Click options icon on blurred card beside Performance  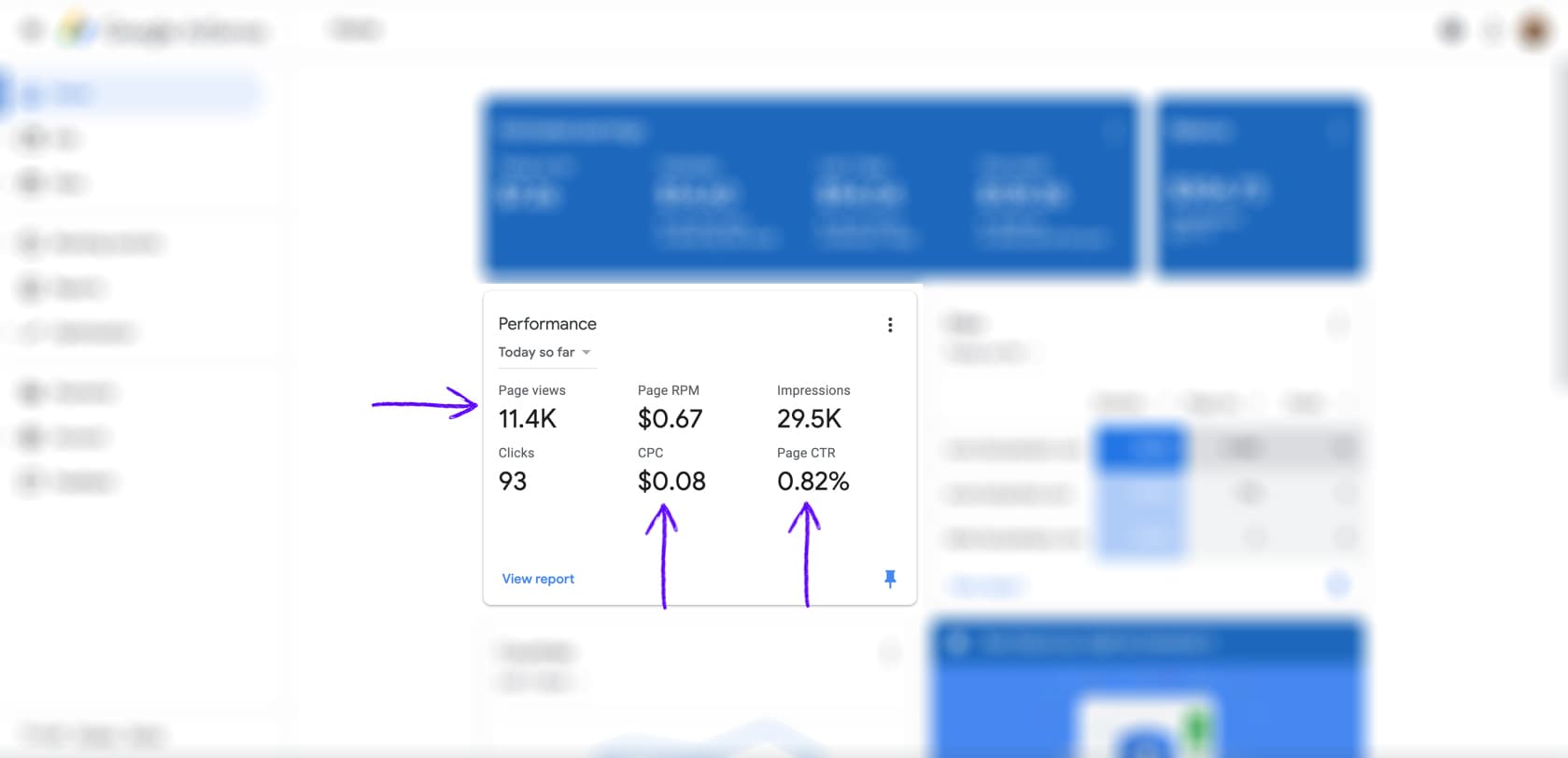tap(1337, 325)
